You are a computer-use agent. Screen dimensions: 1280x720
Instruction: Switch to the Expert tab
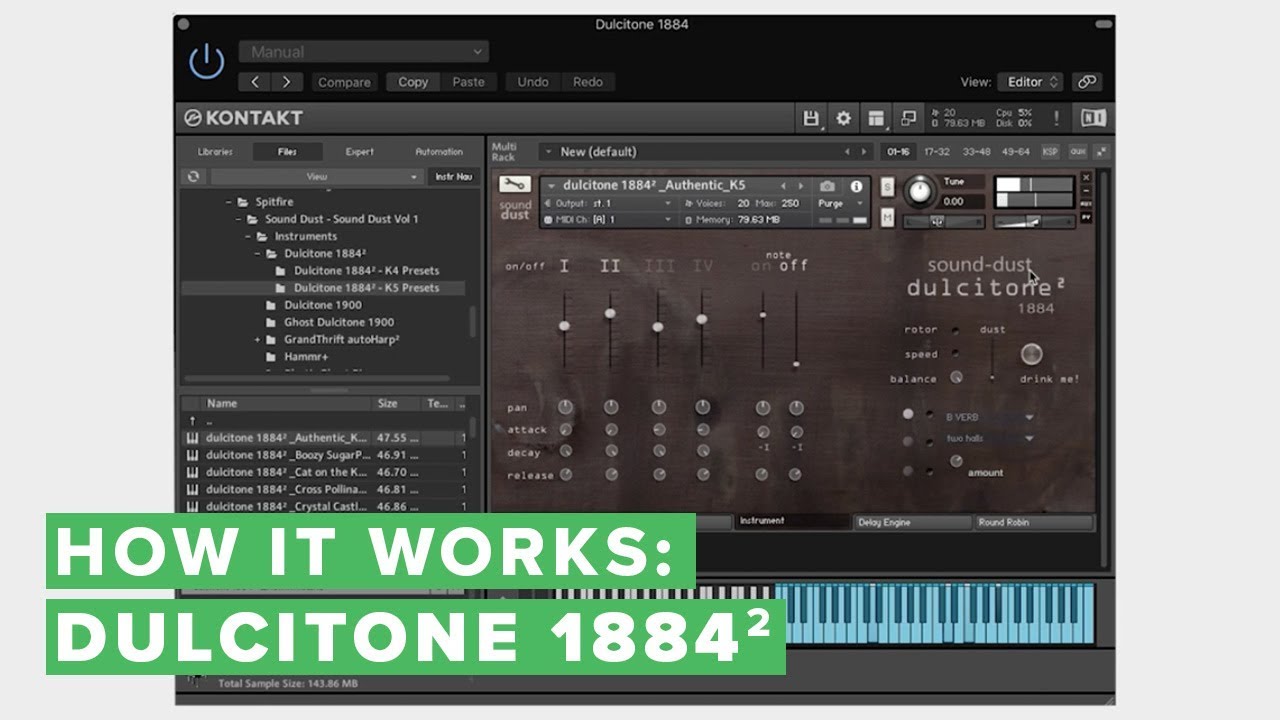[x=360, y=152]
